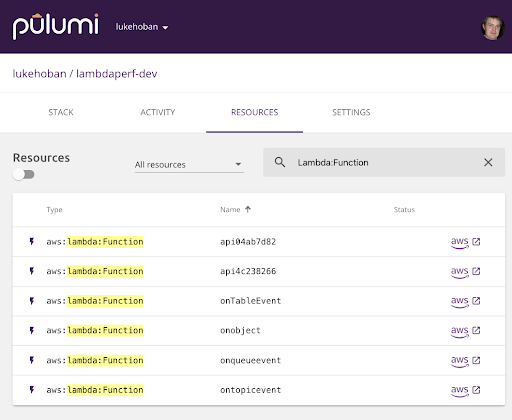Click lambda icon for api04ab7d82 row
Image resolution: width=512 pixels, height=420 pixels.
point(32,241)
